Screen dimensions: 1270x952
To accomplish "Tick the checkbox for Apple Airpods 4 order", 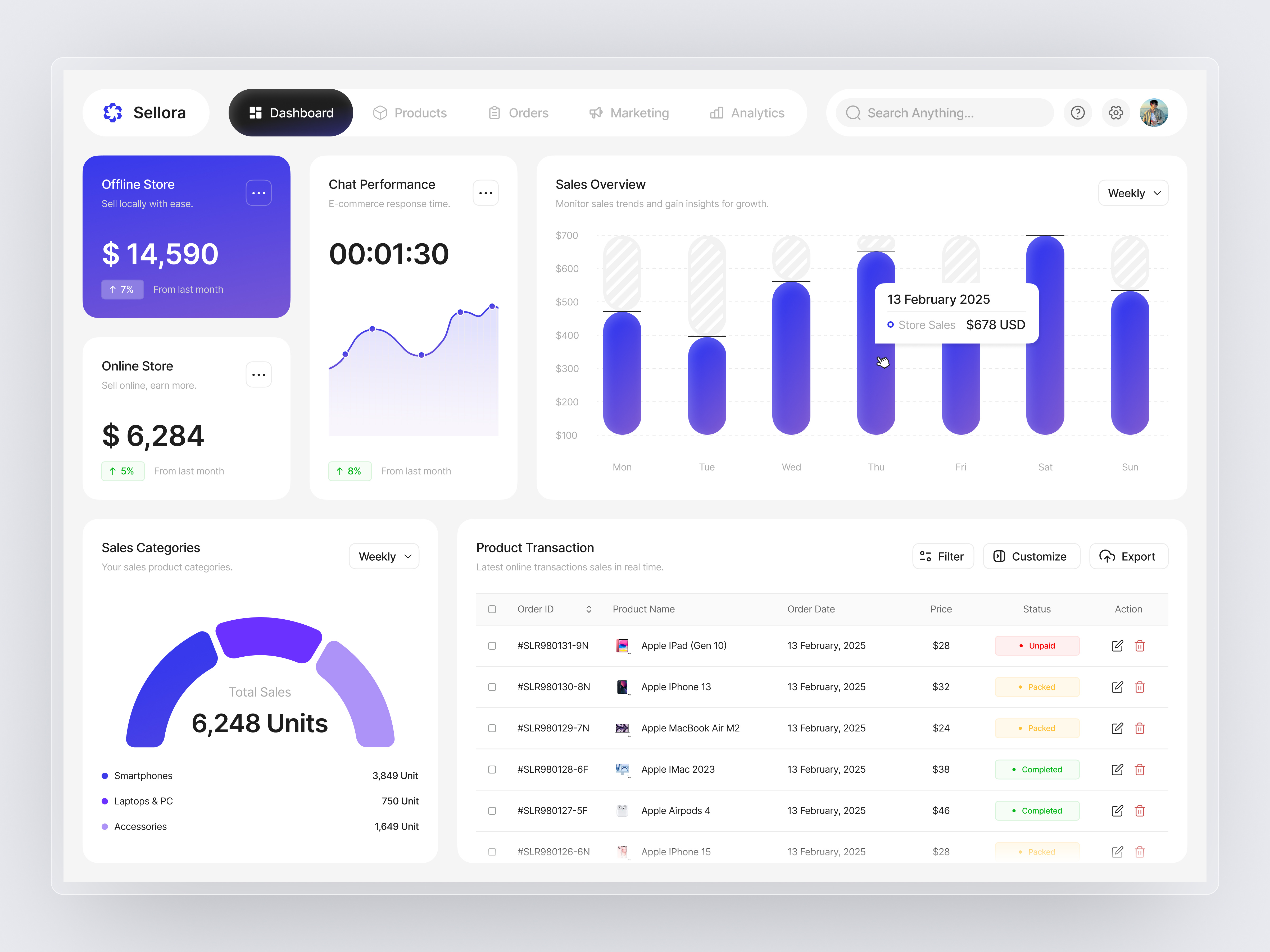I will point(492,811).
